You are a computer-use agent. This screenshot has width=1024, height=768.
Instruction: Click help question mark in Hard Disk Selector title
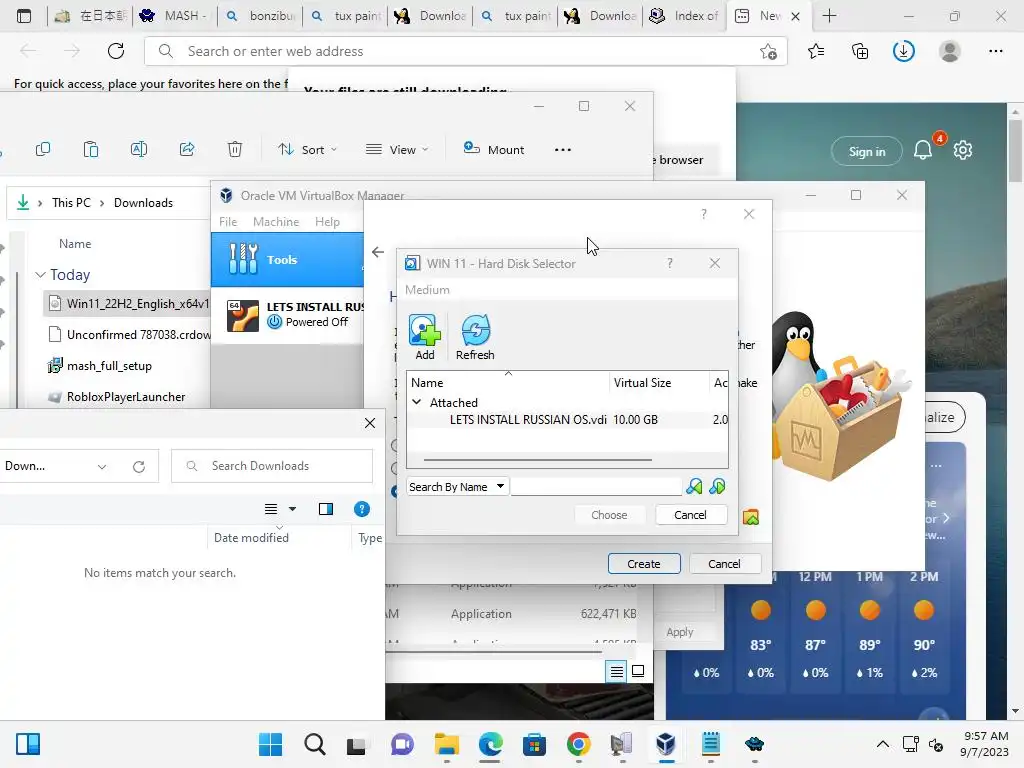click(669, 263)
